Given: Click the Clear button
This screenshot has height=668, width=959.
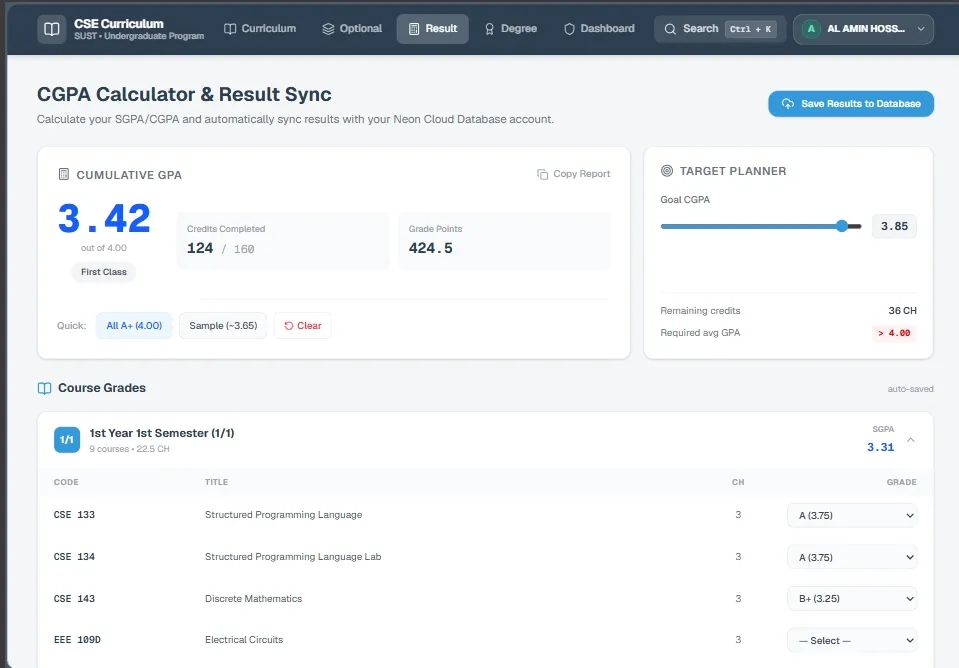Looking at the screenshot, I should pyautogui.click(x=303, y=325).
